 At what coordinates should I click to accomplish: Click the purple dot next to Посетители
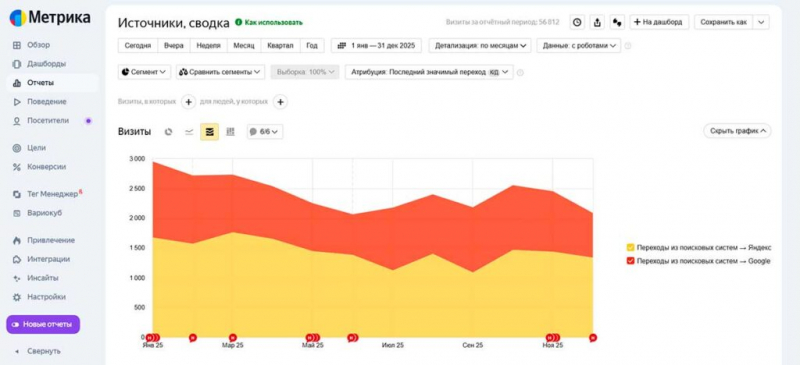88,121
